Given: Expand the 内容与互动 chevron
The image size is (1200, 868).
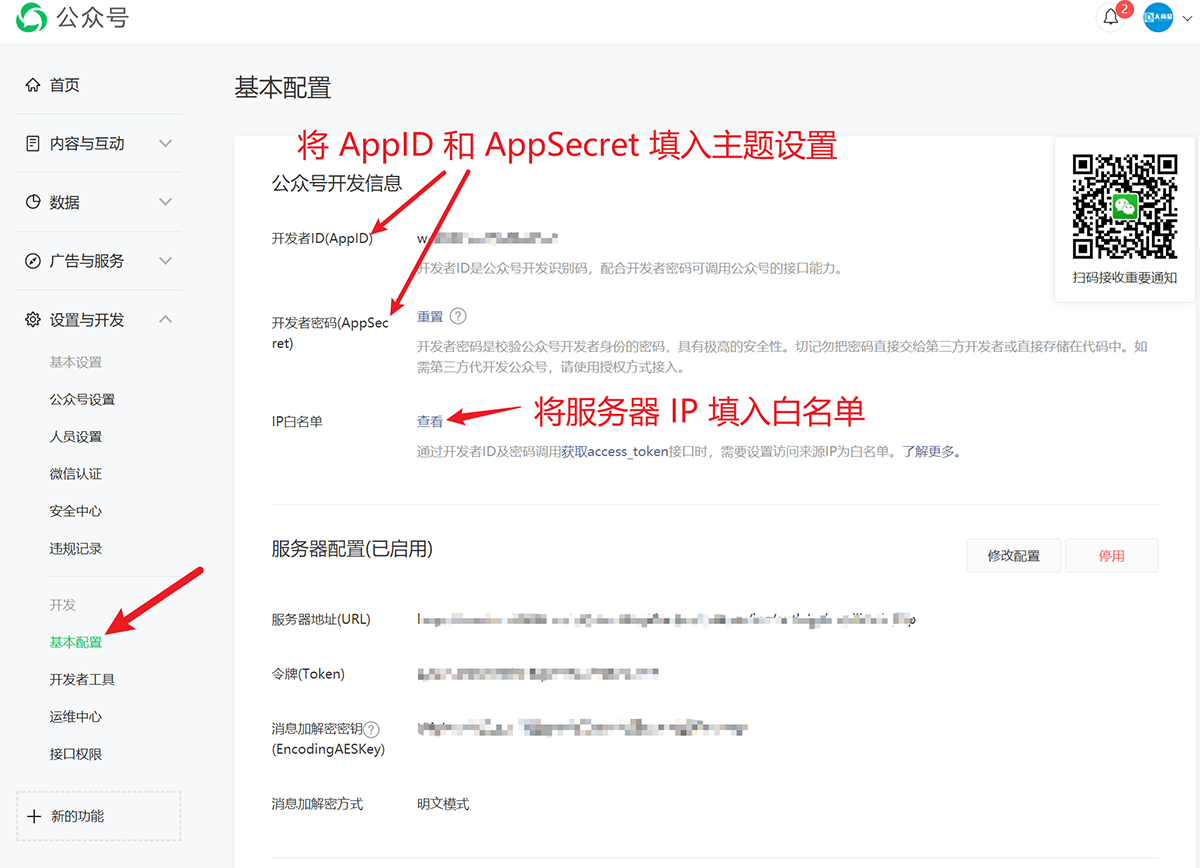Looking at the screenshot, I should pos(166,144).
